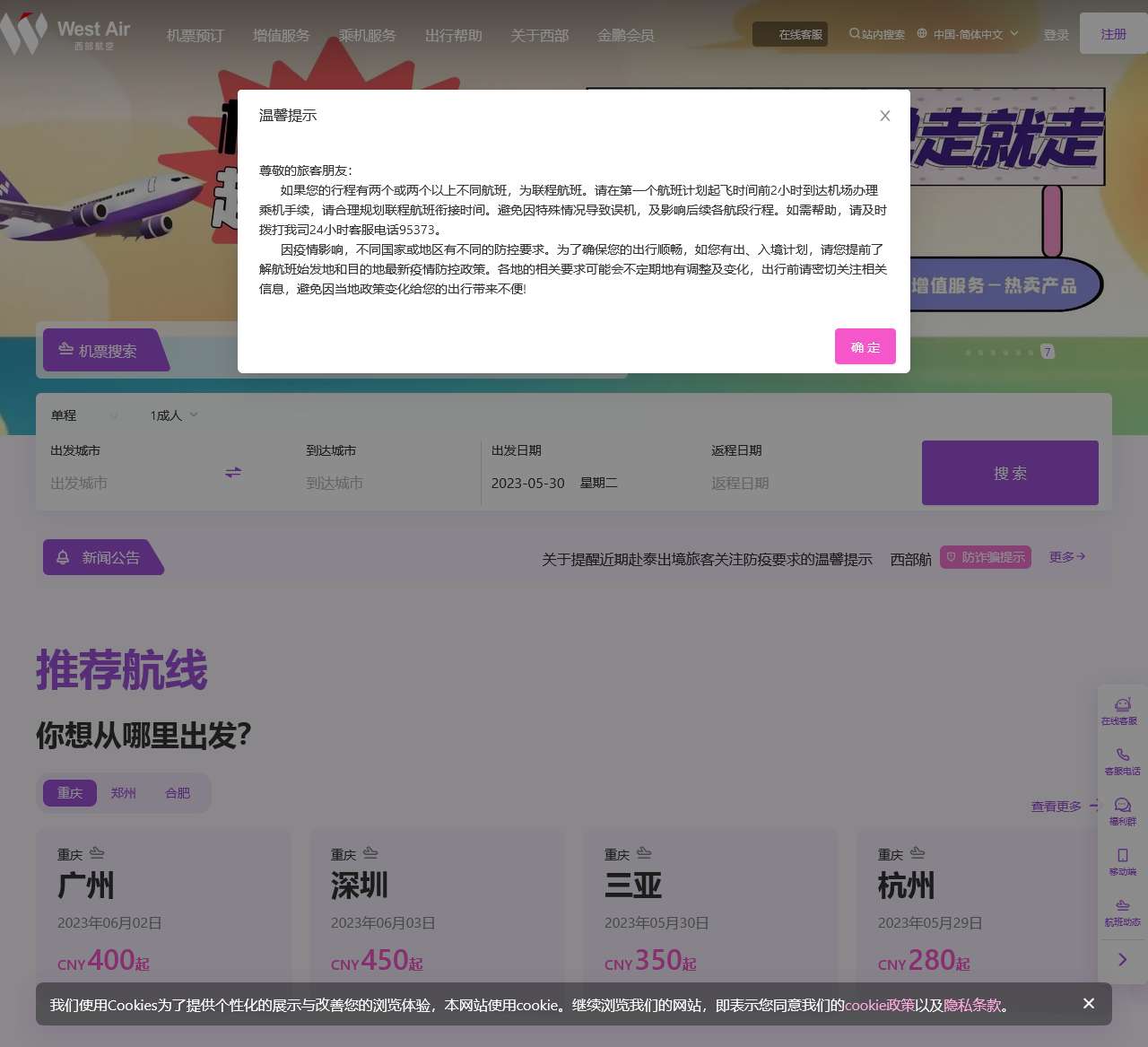Expand the 1成人 passenger dropdown
Image resolution: width=1148 pixels, height=1047 pixels.
[x=174, y=415]
